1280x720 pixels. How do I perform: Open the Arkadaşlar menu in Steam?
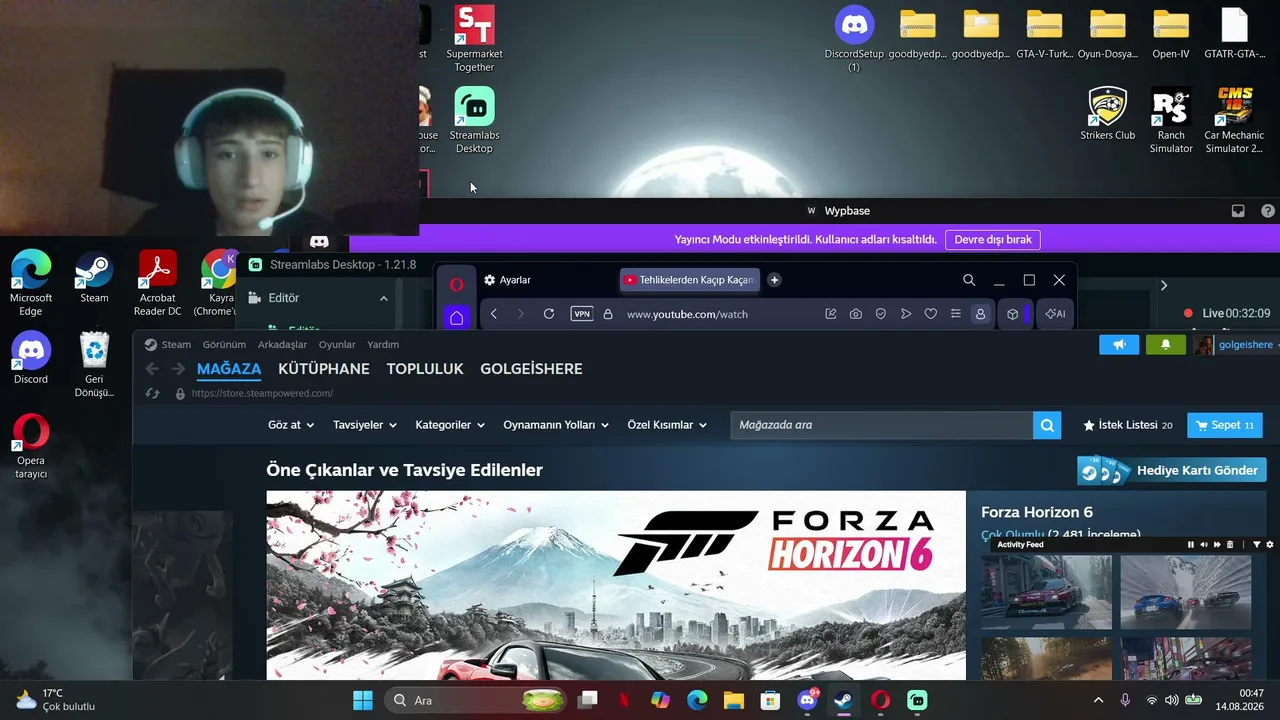[282, 345]
